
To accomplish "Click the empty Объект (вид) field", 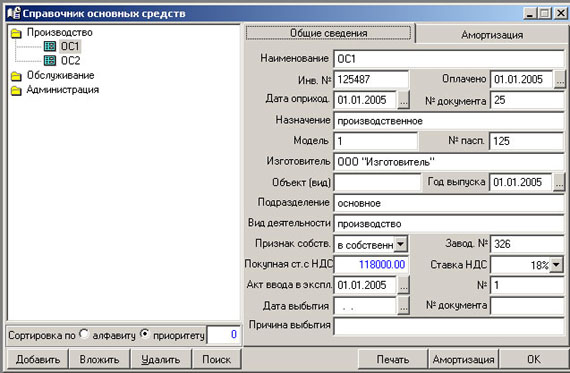I will [377, 182].
